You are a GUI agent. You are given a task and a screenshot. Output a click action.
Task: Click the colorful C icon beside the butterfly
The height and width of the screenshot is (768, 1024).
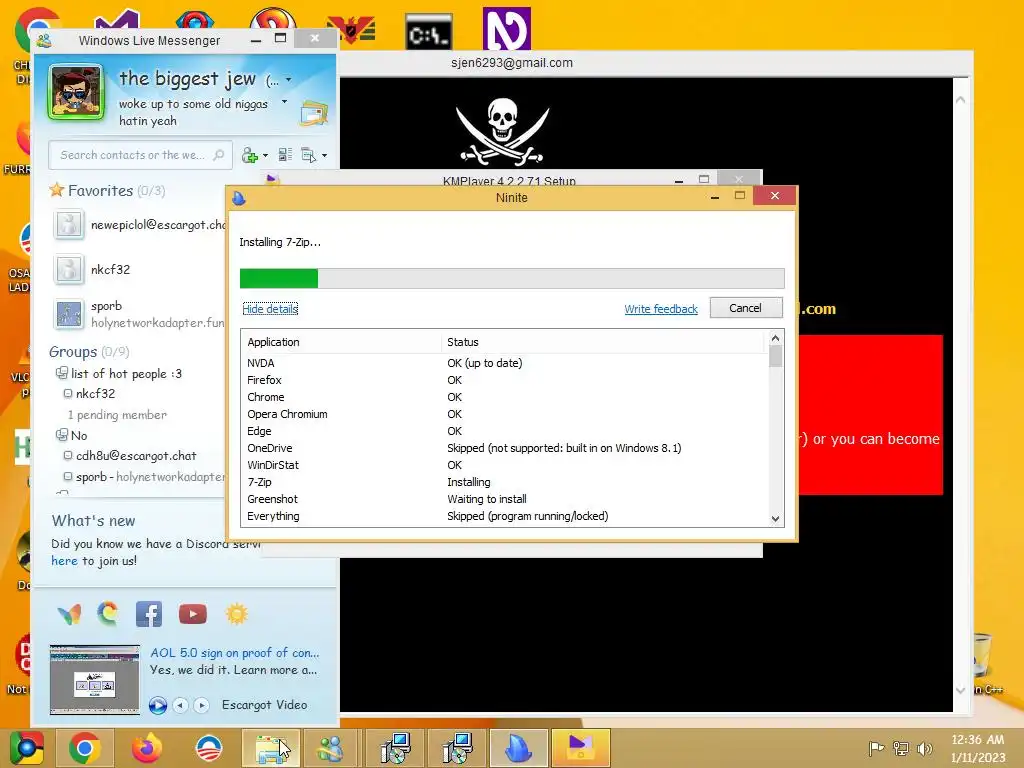[108, 614]
